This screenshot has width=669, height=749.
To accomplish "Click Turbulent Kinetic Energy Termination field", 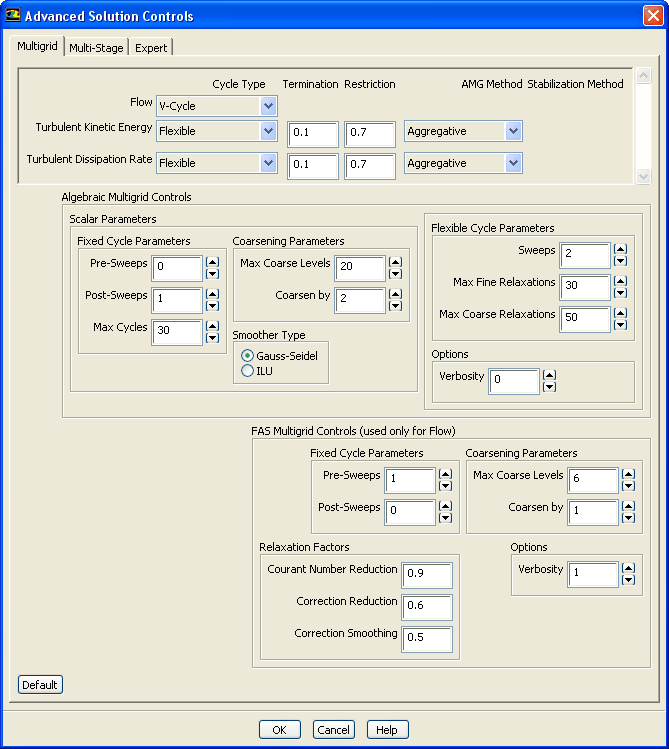I will click(313, 134).
